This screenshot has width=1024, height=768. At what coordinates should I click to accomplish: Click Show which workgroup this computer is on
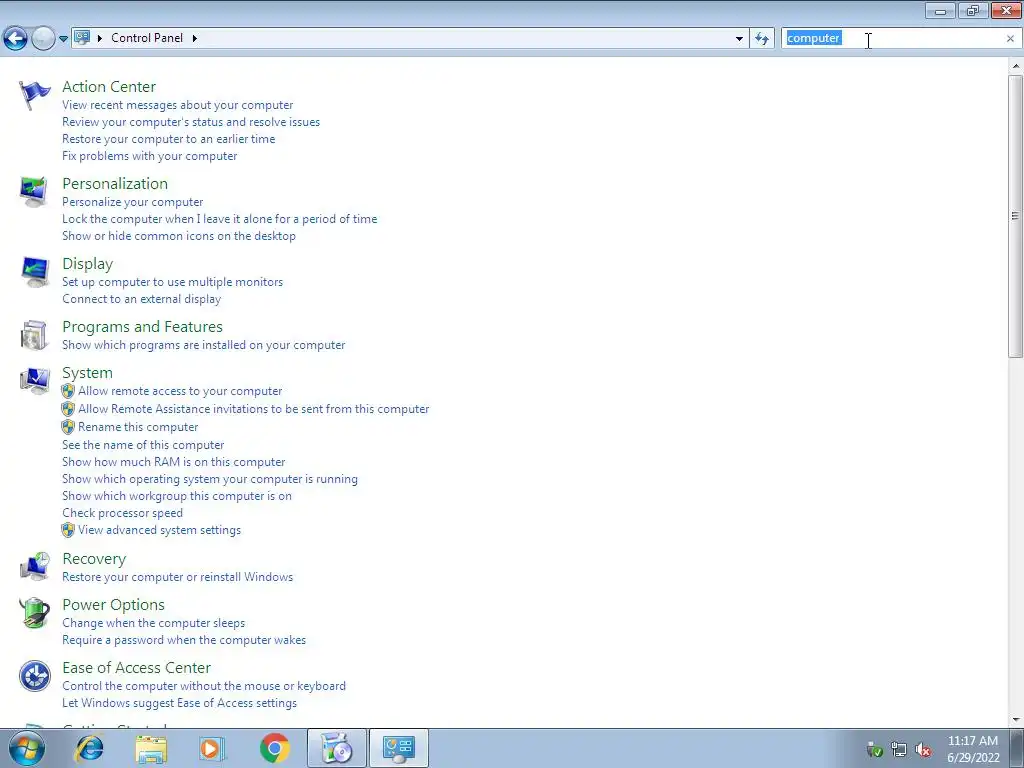click(x=177, y=496)
